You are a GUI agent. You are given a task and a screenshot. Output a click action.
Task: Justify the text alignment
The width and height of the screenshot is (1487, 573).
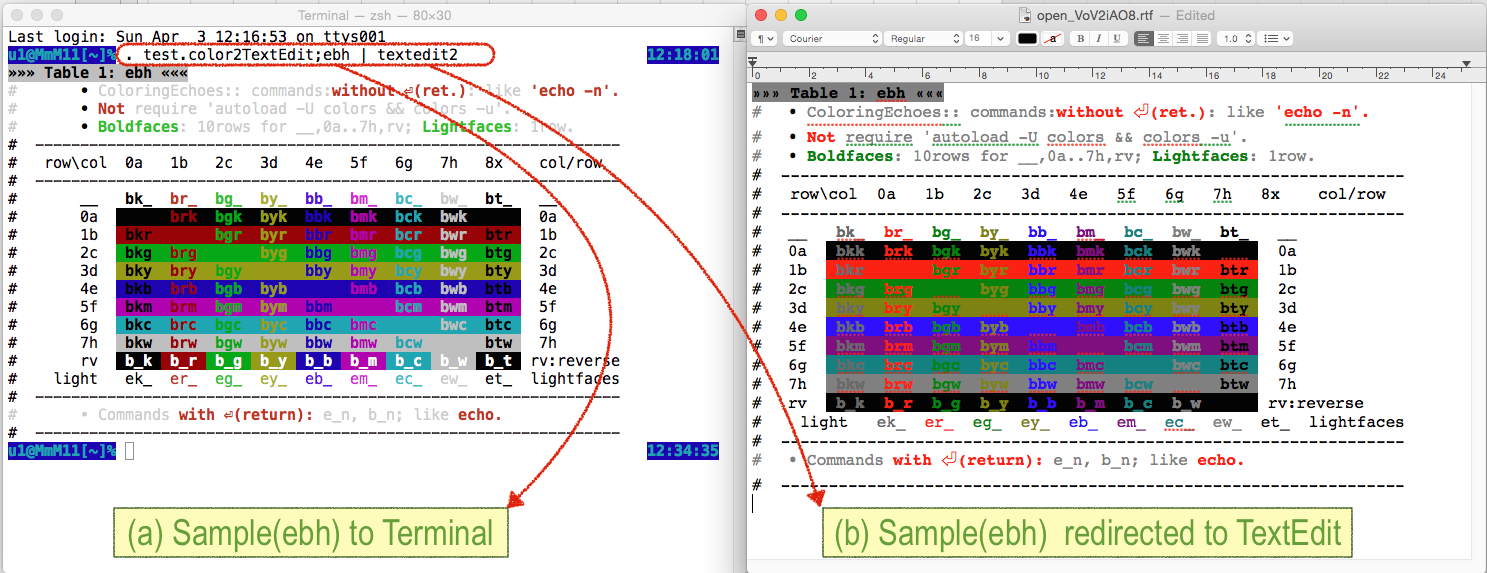[x=1201, y=39]
